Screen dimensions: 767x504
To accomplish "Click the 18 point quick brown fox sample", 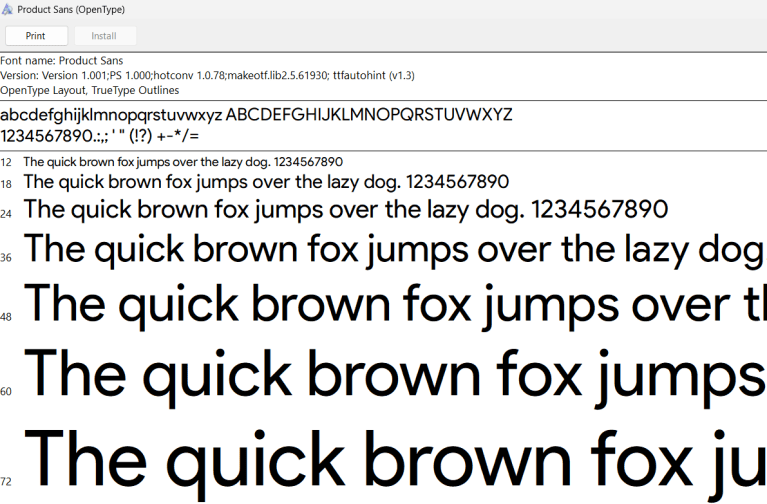I will click(266, 182).
